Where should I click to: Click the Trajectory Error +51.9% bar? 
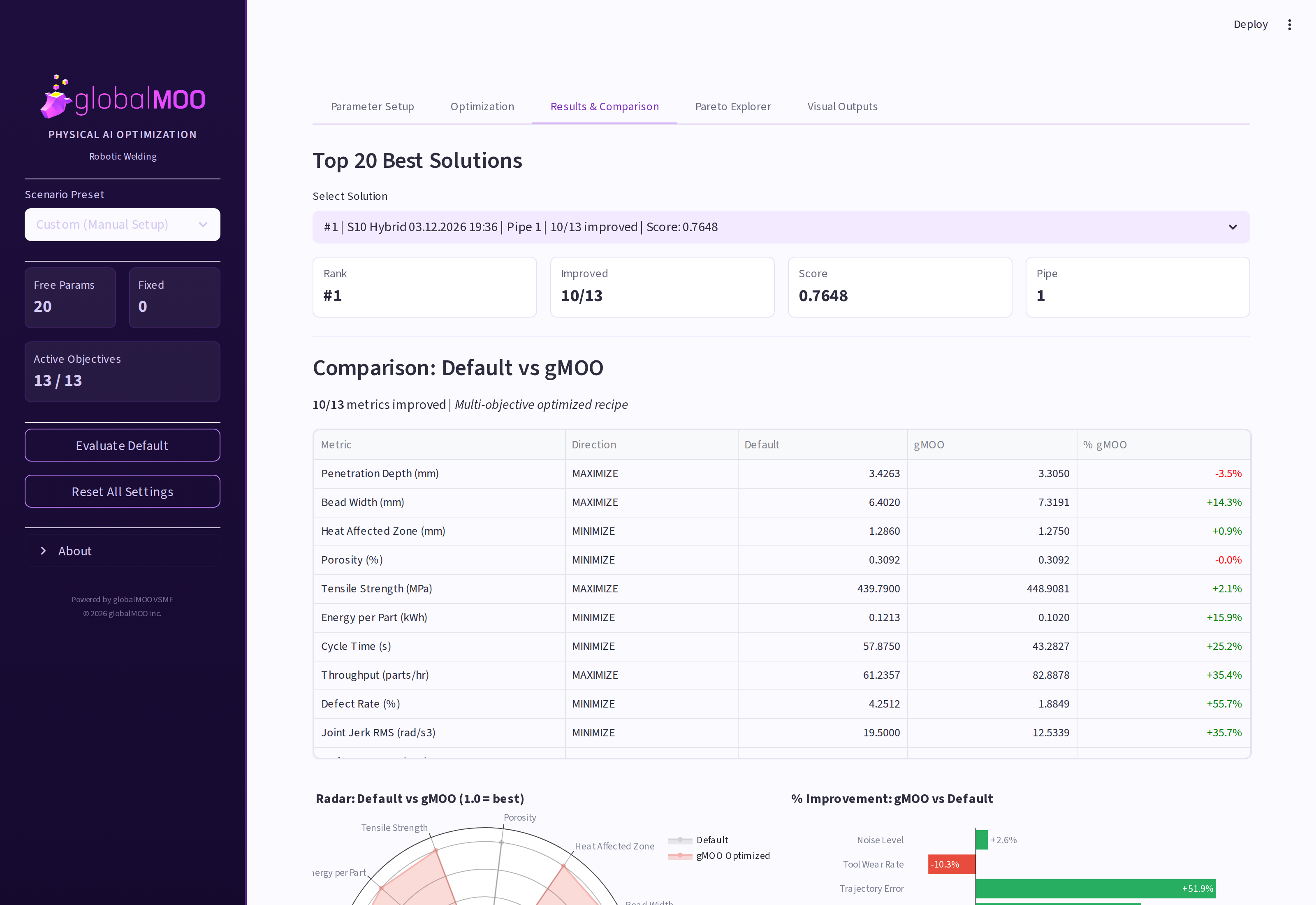1096,889
